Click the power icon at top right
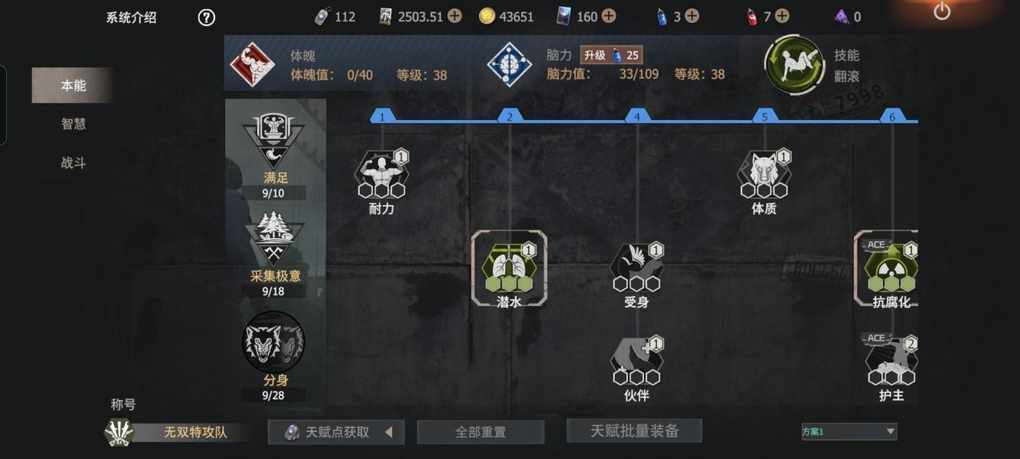This screenshot has width=1020, height=459. coord(942,10)
